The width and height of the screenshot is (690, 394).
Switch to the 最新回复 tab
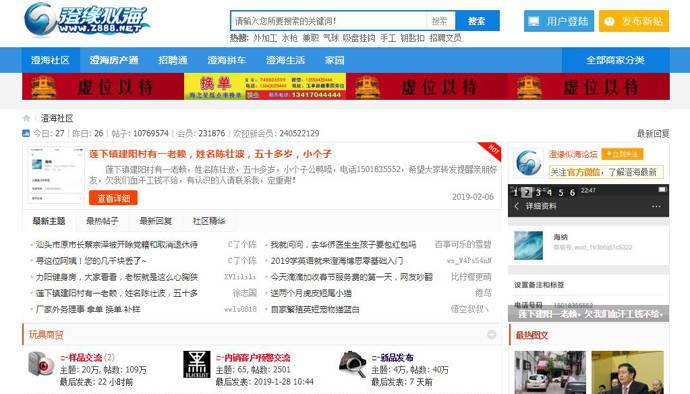[155, 221]
